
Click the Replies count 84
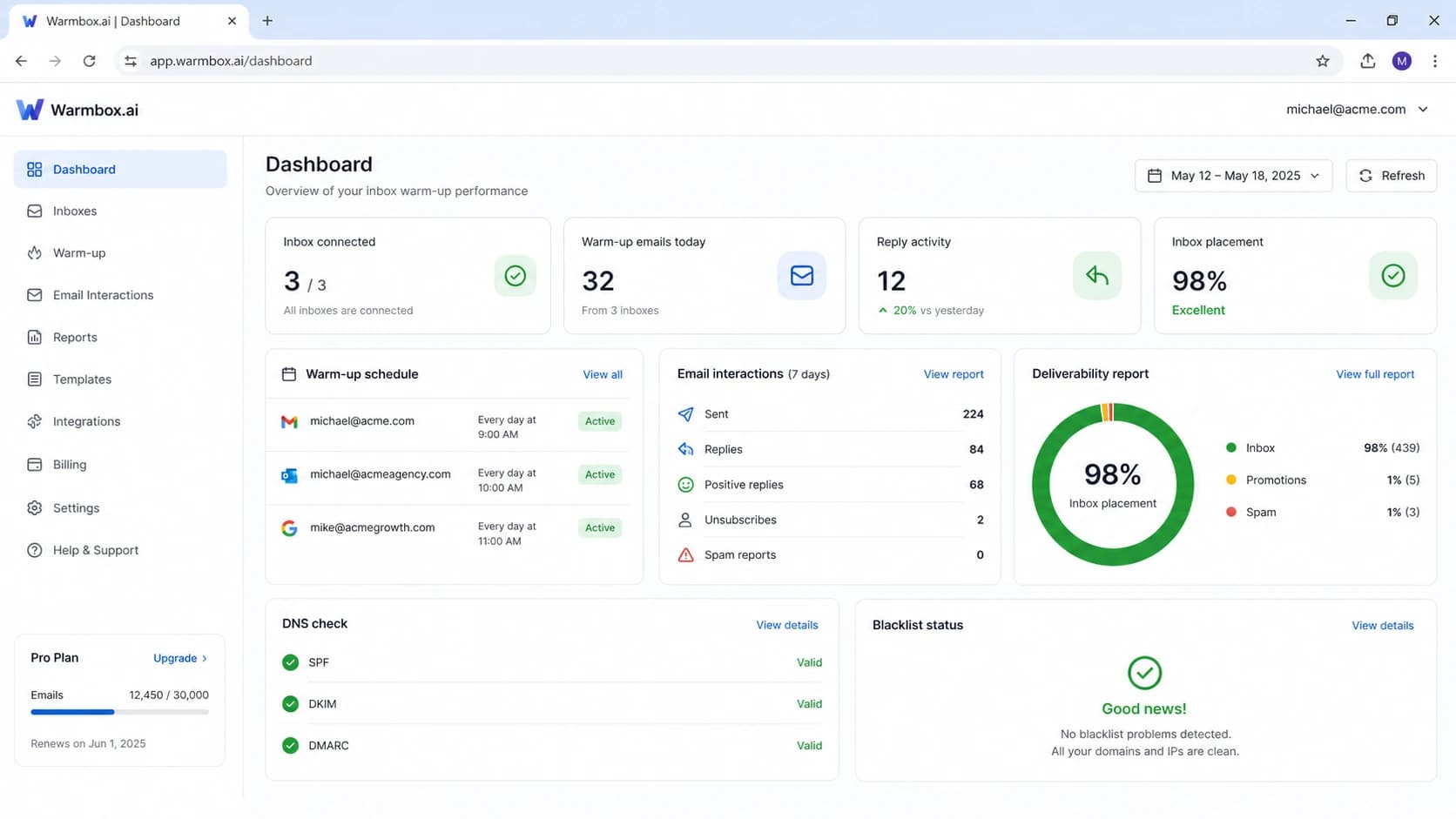point(976,450)
